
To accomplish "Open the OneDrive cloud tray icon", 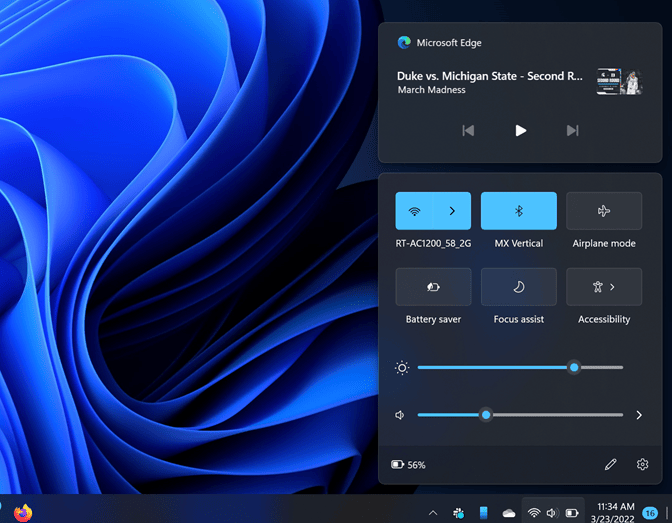I will click(x=509, y=513).
